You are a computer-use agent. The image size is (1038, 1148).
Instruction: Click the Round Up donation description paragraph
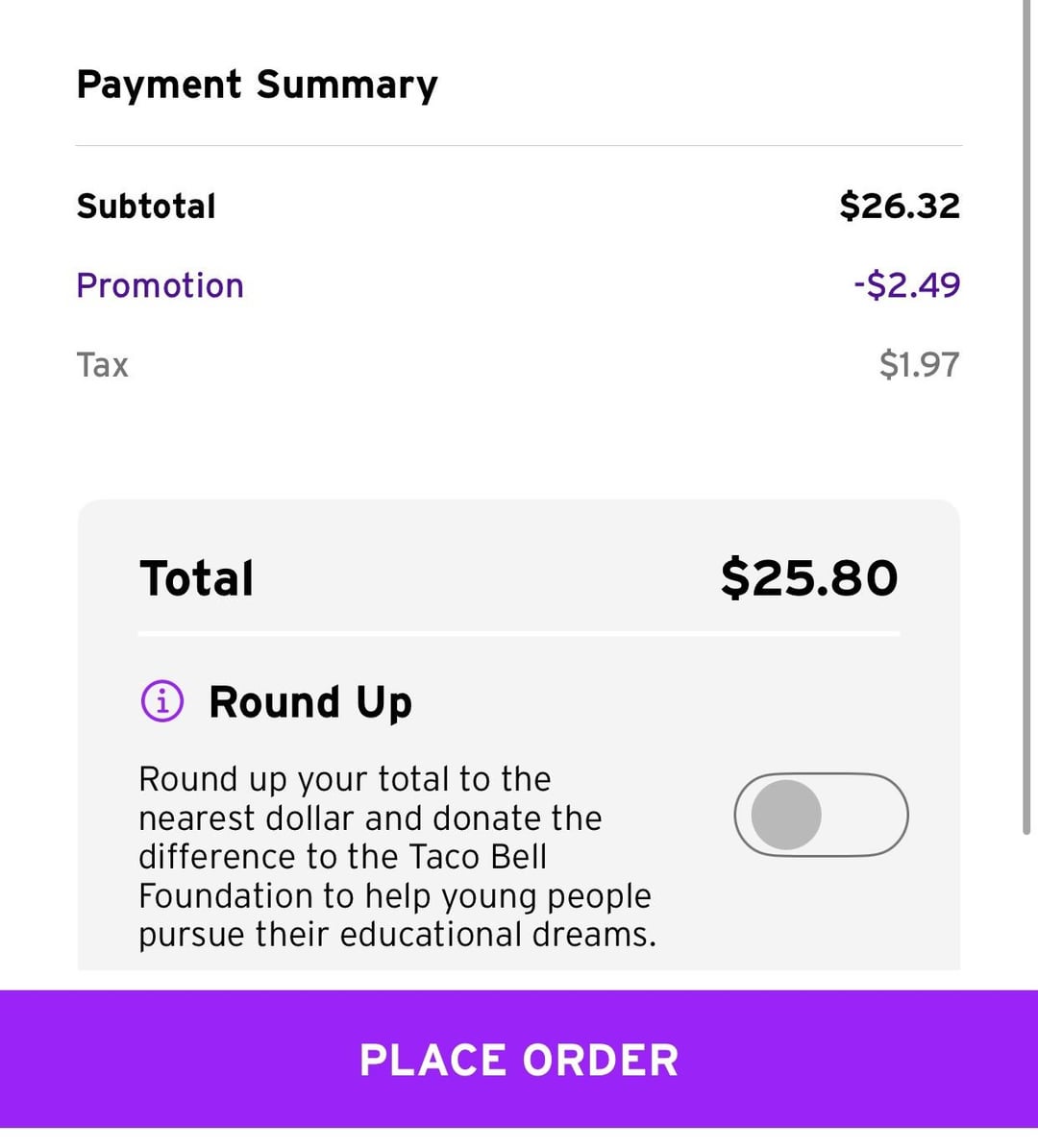396,856
